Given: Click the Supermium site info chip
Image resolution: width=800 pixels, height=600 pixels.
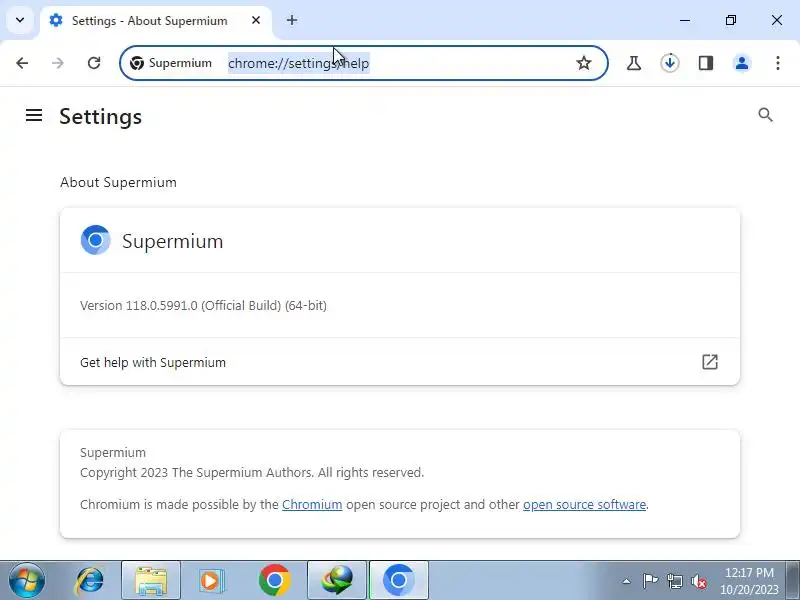Looking at the screenshot, I should (x=171, y=63).
